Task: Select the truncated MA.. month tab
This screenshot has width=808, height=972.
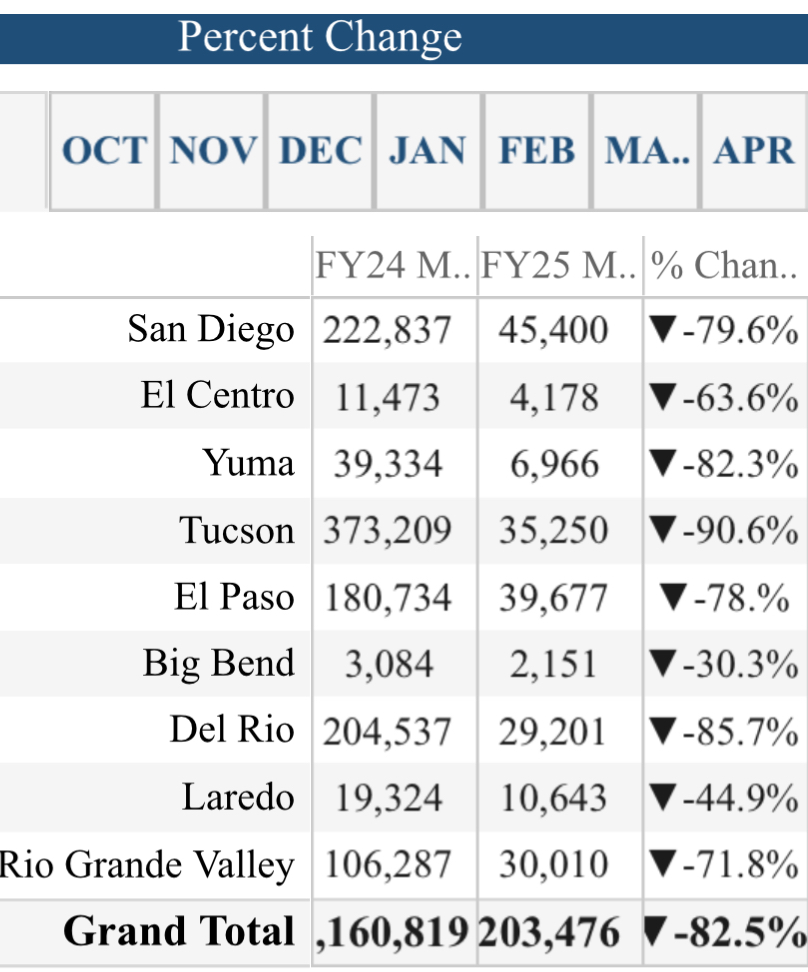Action: point(646,151)
